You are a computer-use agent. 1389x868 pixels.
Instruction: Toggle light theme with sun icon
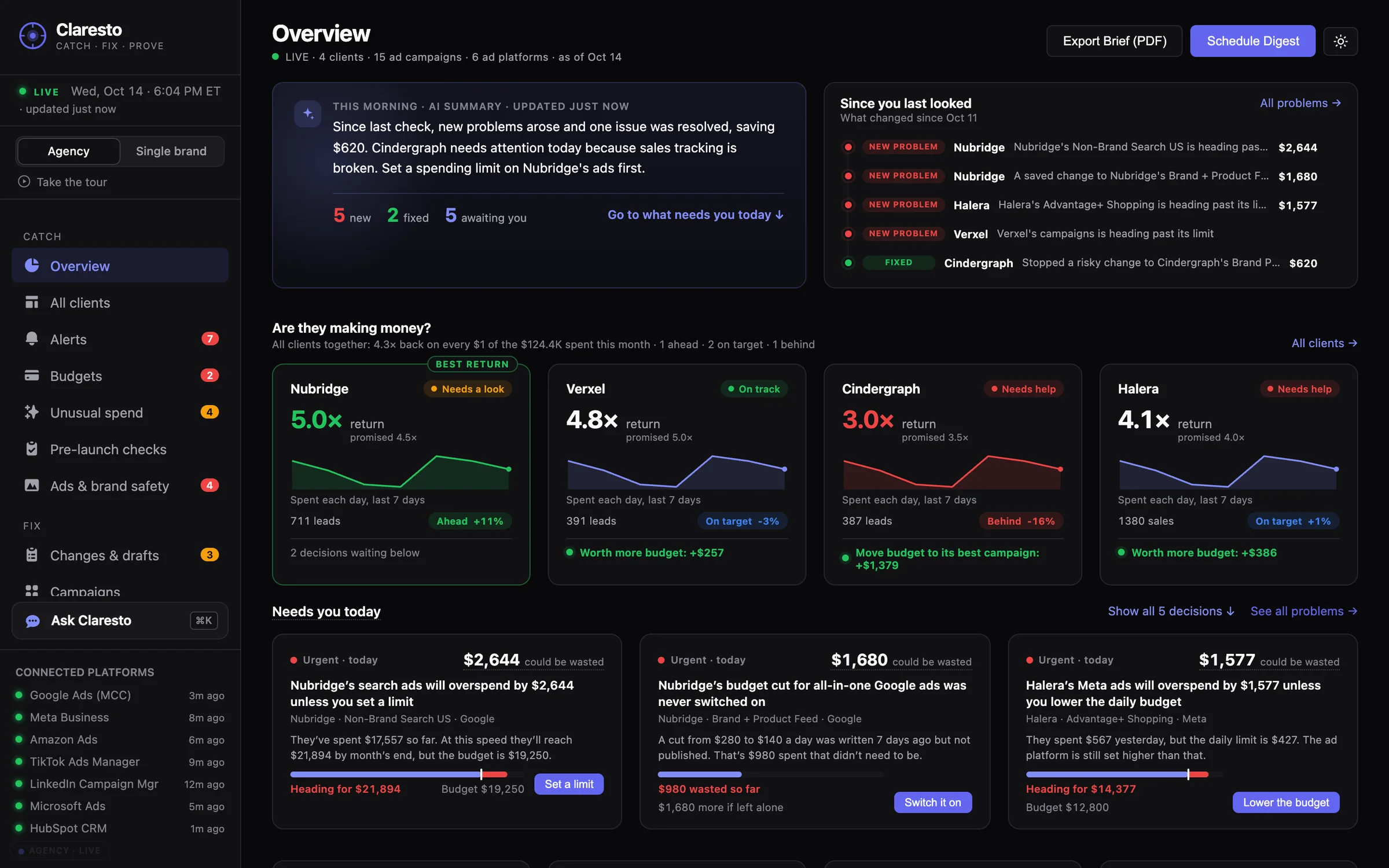[1340, 41]
